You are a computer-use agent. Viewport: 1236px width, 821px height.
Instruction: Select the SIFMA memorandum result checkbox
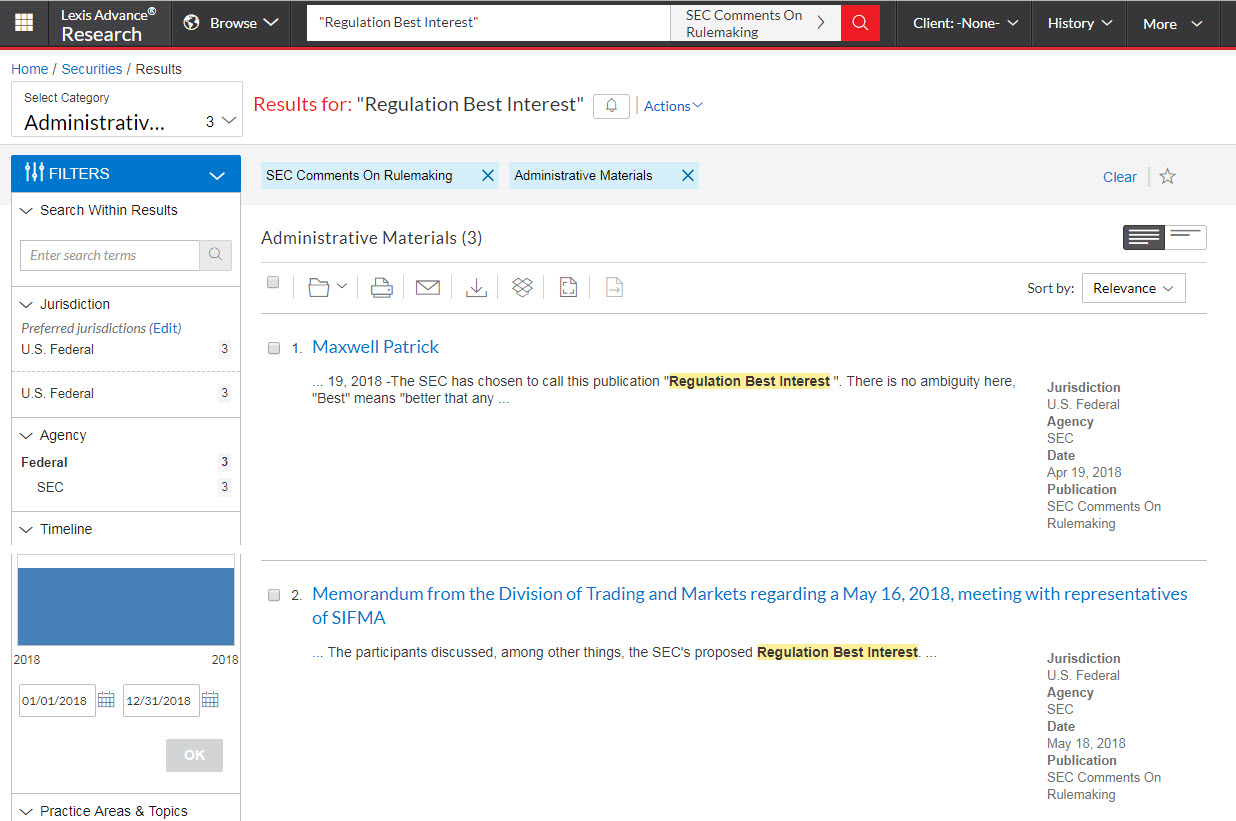[274, 595]
